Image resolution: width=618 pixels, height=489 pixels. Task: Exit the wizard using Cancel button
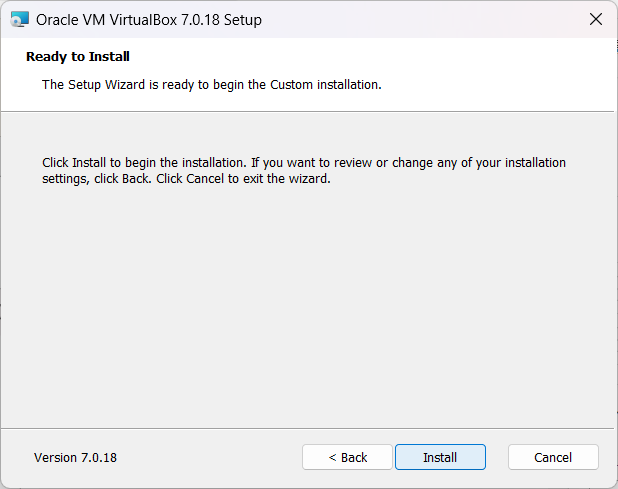tap(553, 457)
